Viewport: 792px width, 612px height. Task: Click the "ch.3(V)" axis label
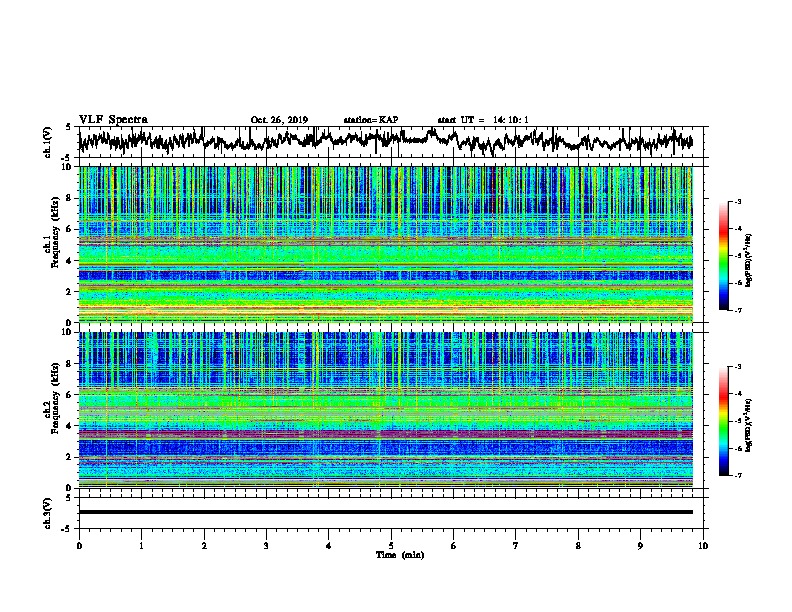[48, 513]
